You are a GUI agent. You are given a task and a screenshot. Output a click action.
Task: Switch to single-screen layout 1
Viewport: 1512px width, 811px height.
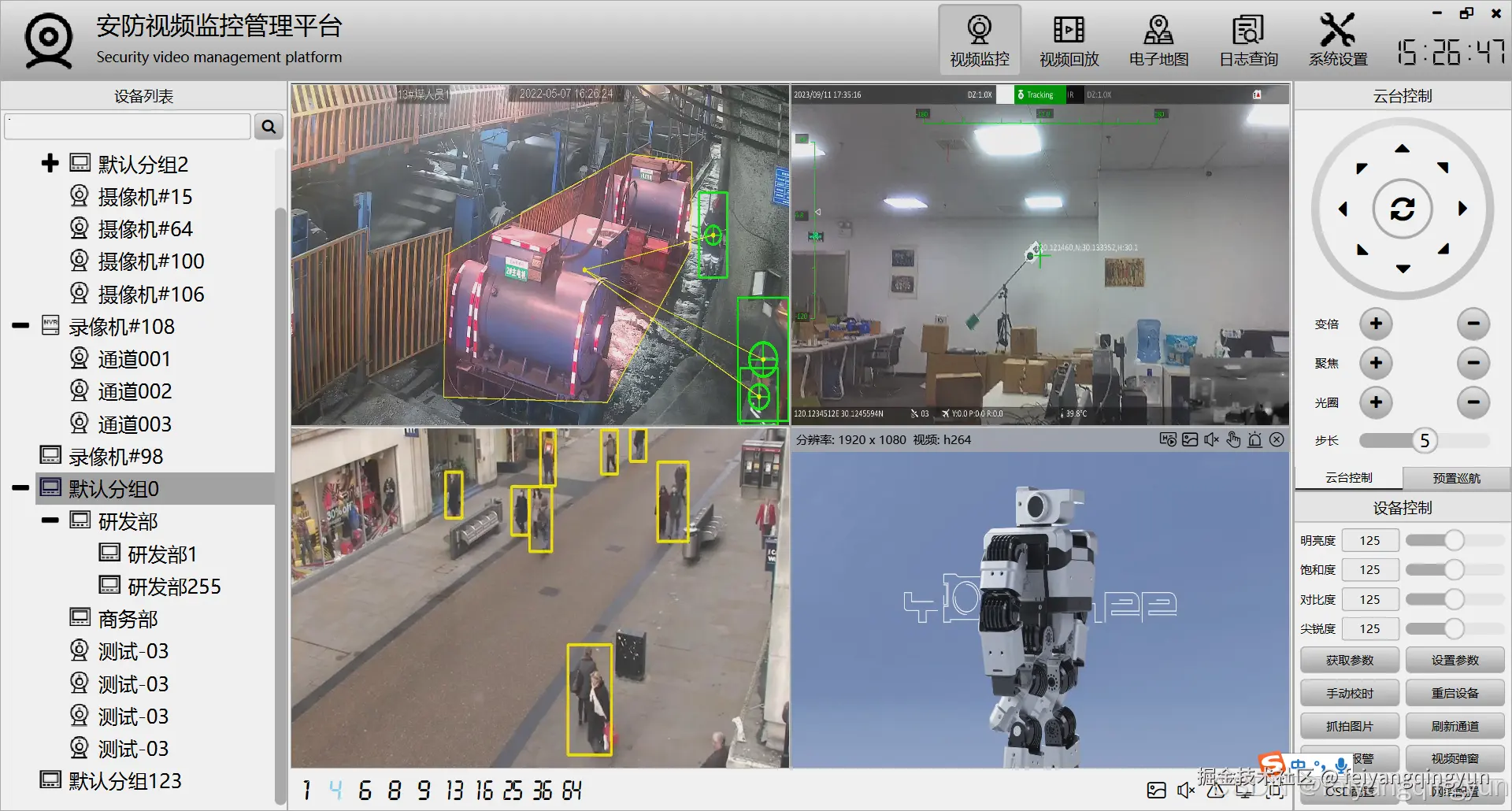pyautogui.click(x=306, y=790)
